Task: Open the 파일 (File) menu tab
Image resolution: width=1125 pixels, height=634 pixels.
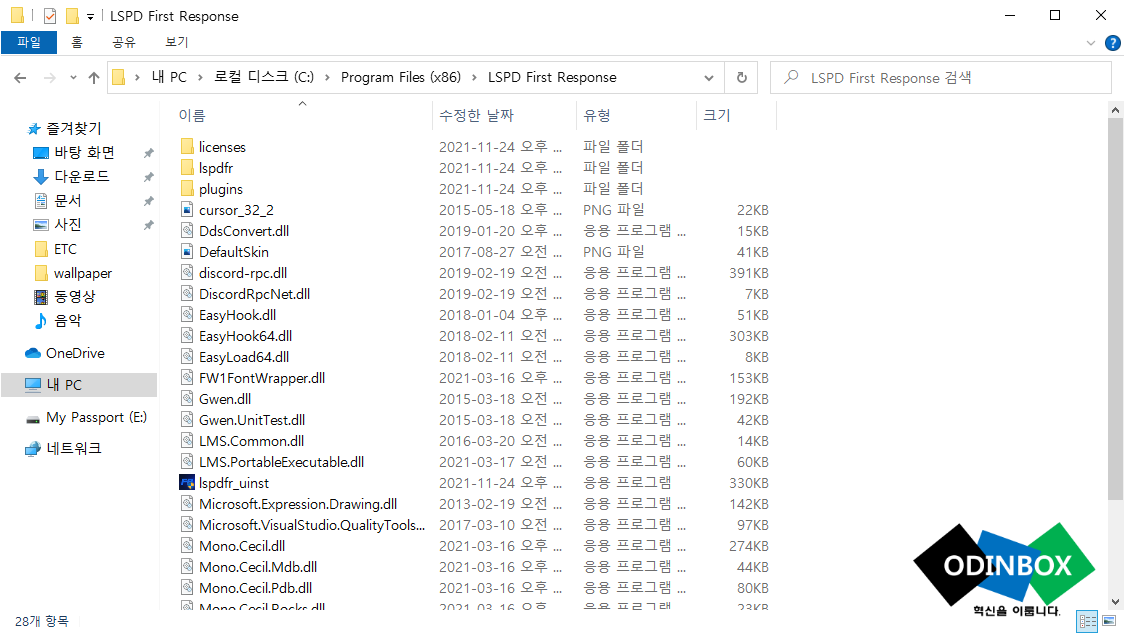Action: [x=29, y=42]
